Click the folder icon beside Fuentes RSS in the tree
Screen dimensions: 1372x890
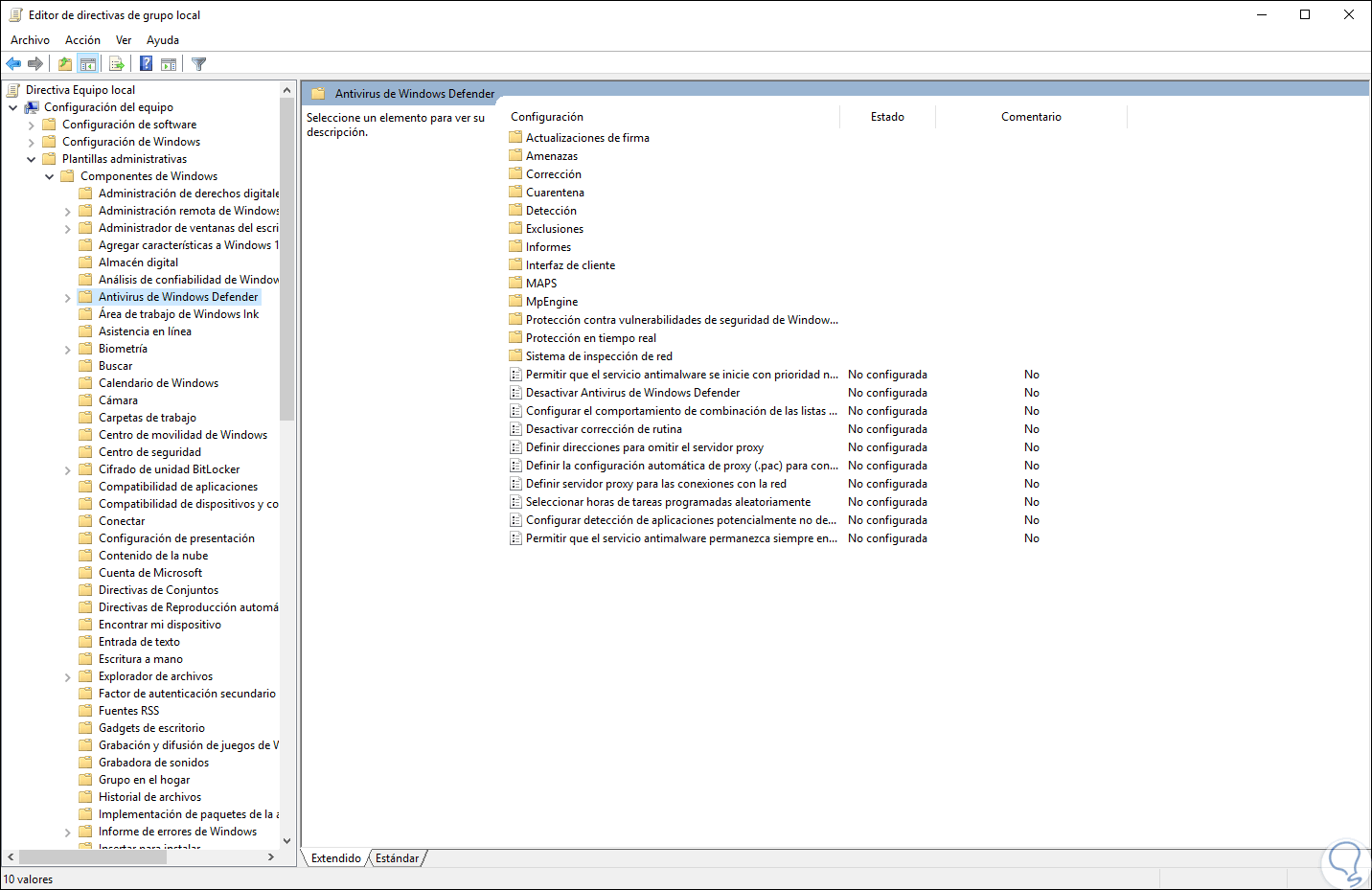85,711
